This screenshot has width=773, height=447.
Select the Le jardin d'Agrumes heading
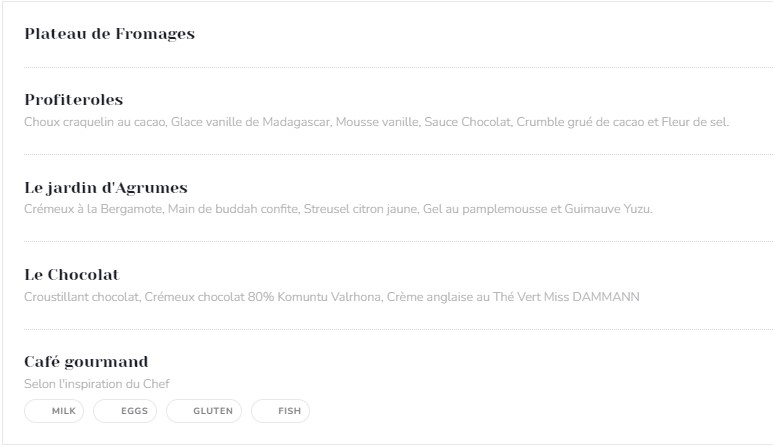coord(106,187)
